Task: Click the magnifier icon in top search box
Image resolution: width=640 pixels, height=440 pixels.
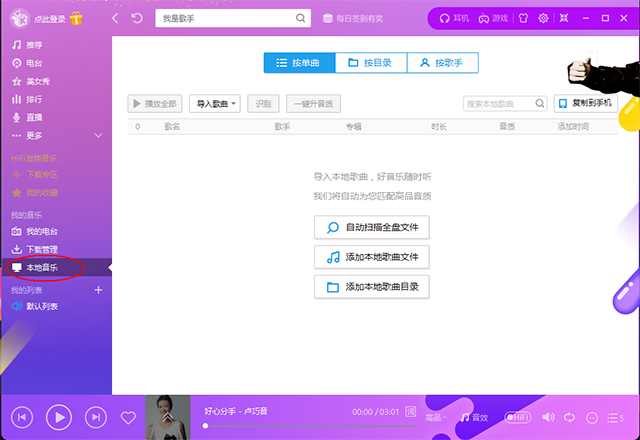Action: coord(300,18)
